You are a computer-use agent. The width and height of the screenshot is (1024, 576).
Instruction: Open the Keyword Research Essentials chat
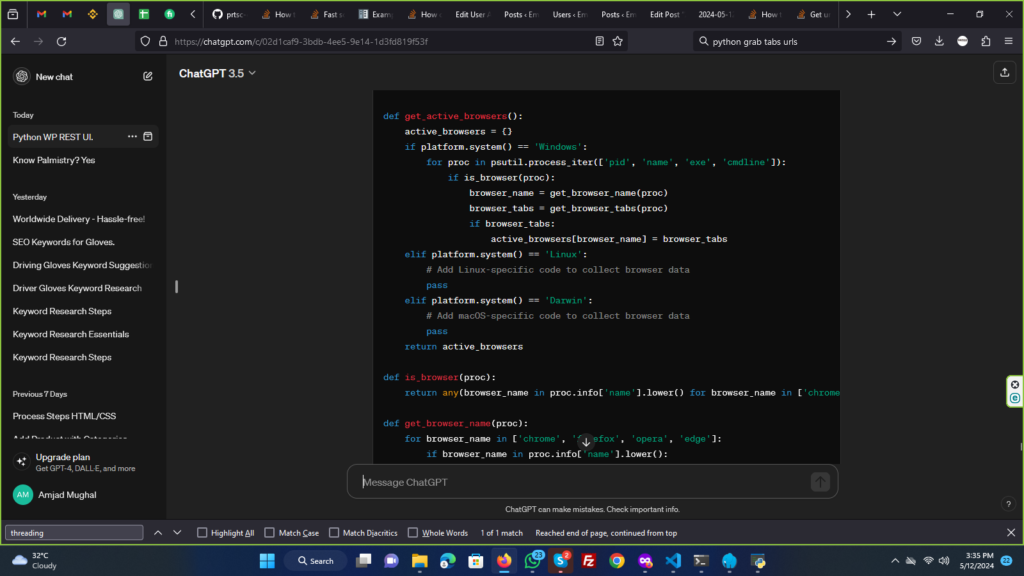point(70,334)
